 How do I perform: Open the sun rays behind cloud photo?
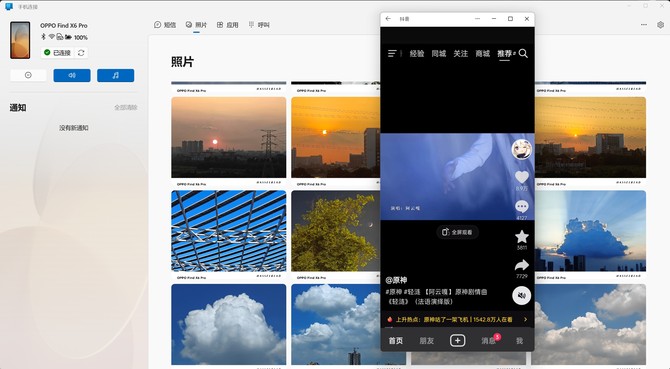coord(590,231)
